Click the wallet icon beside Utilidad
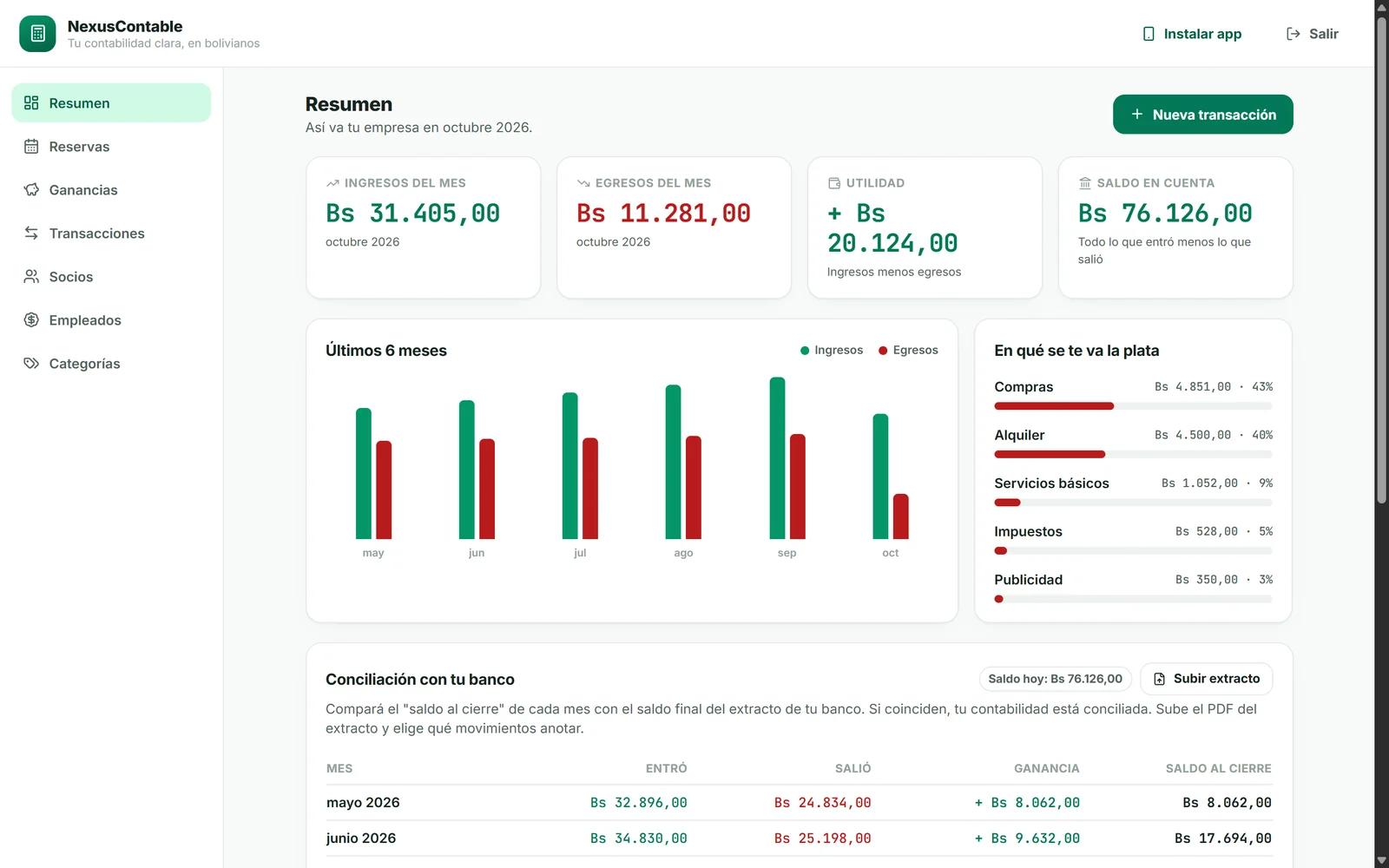 pyautogui.click(x=834, y=183)
